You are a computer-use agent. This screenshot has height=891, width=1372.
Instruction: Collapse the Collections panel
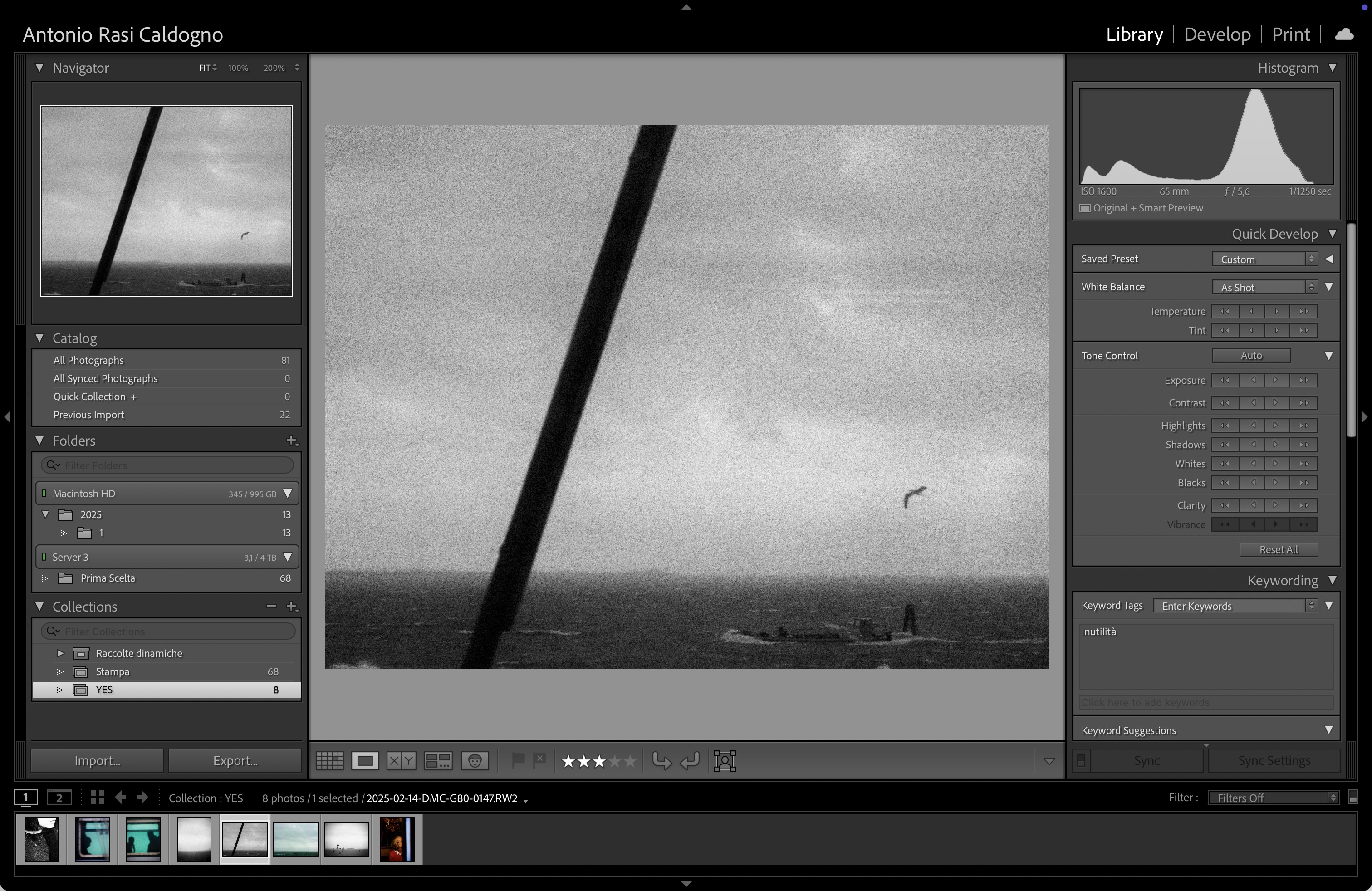click(40, 607)
